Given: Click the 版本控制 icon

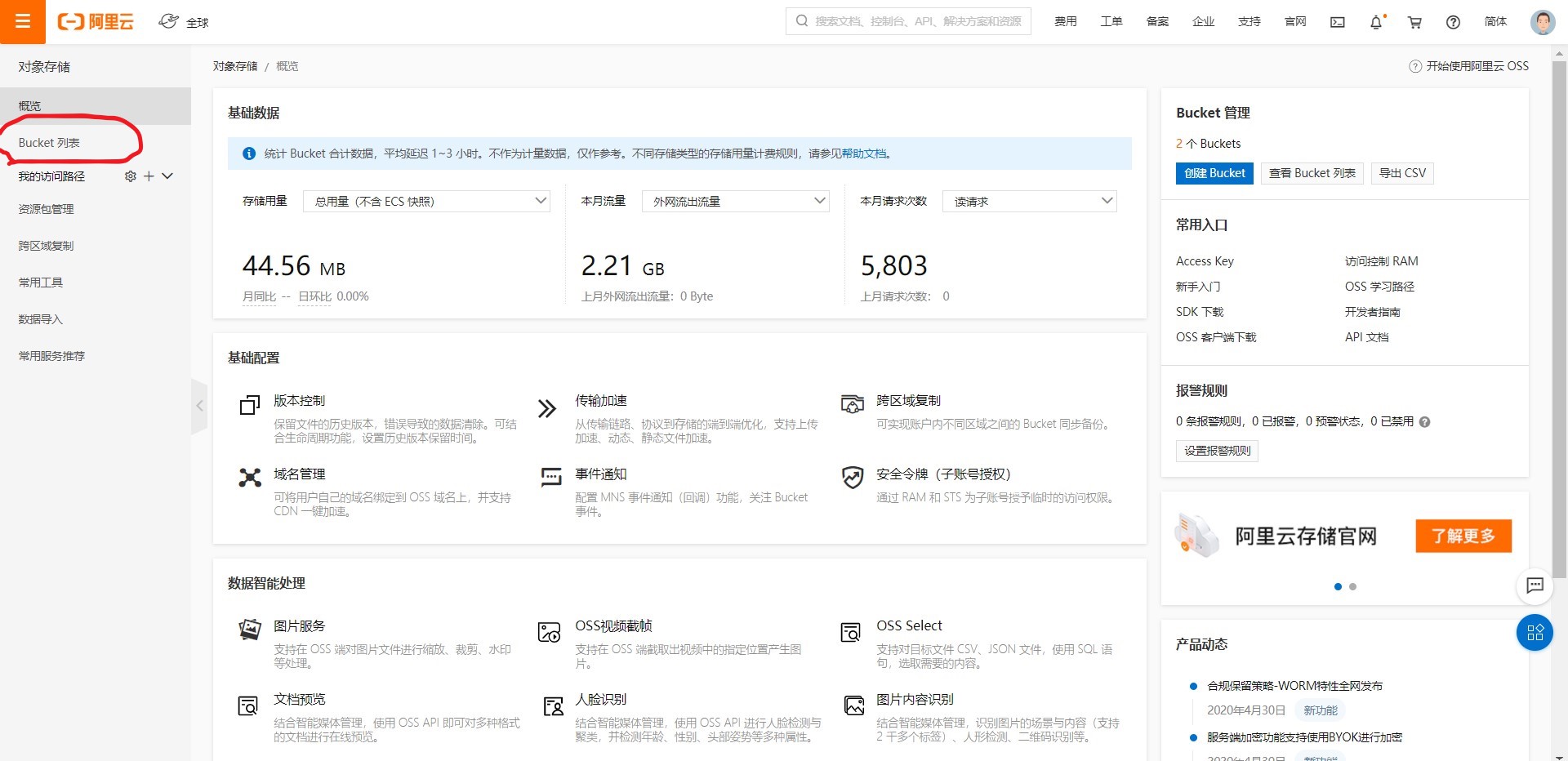Looking at the screenshot, I should (250, 405).
